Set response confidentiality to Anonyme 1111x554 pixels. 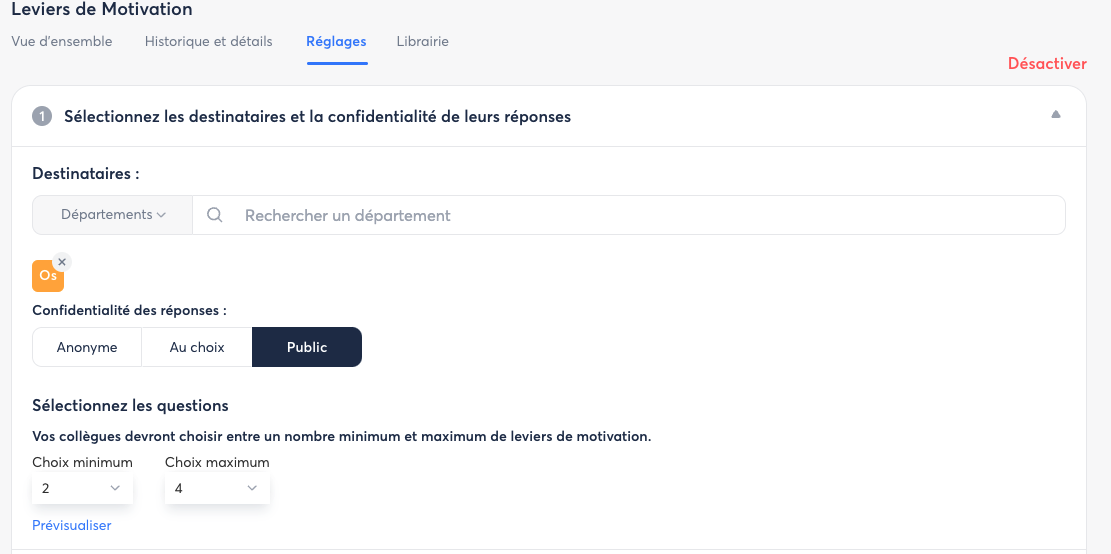87,347
